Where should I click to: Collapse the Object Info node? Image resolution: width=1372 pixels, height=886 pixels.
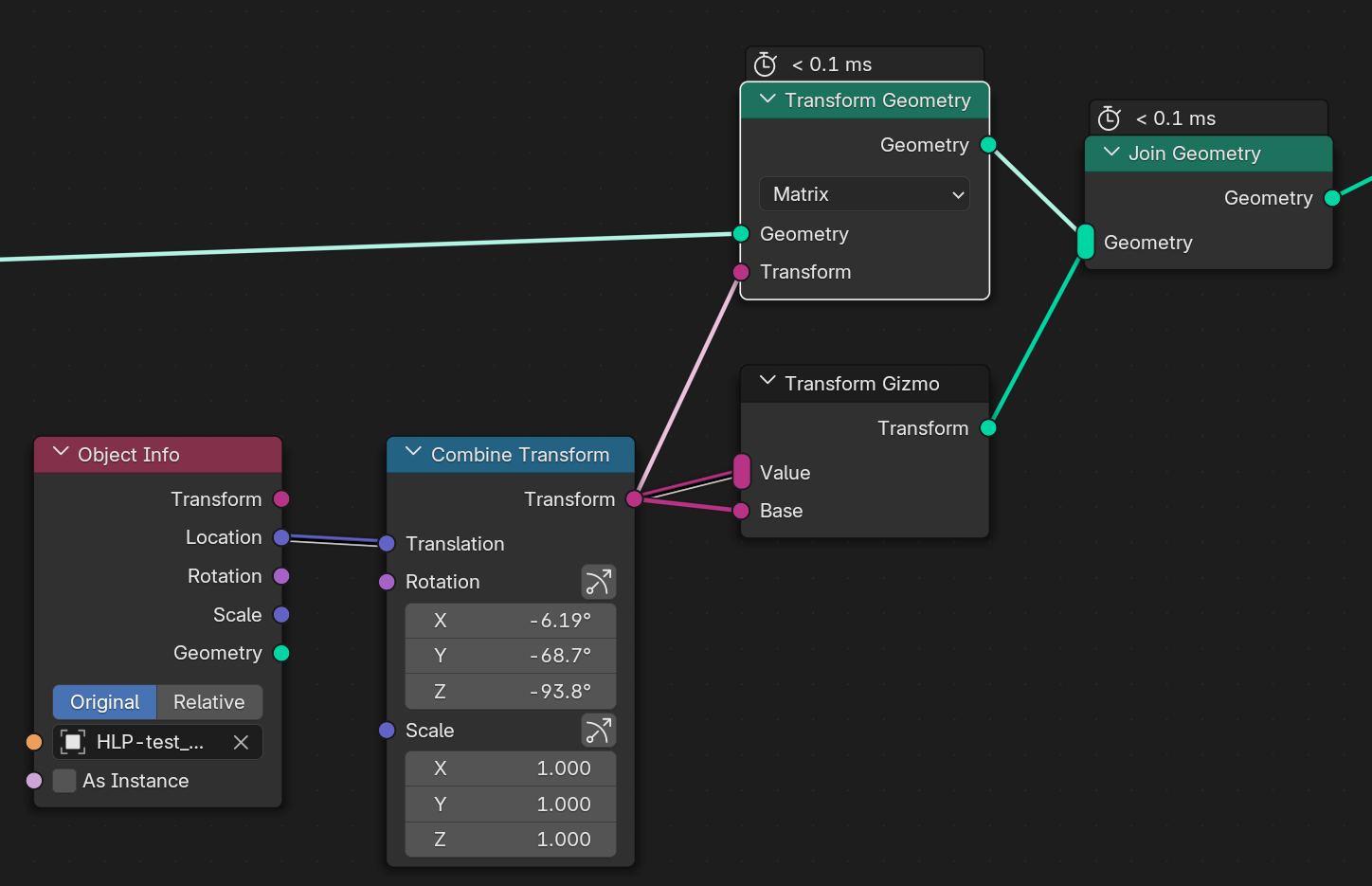point(61,453)
